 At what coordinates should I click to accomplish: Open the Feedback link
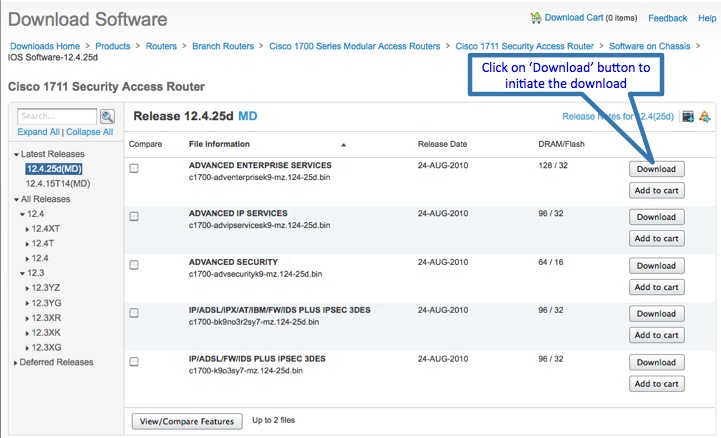pyautogui.click(x=668, y=18)
